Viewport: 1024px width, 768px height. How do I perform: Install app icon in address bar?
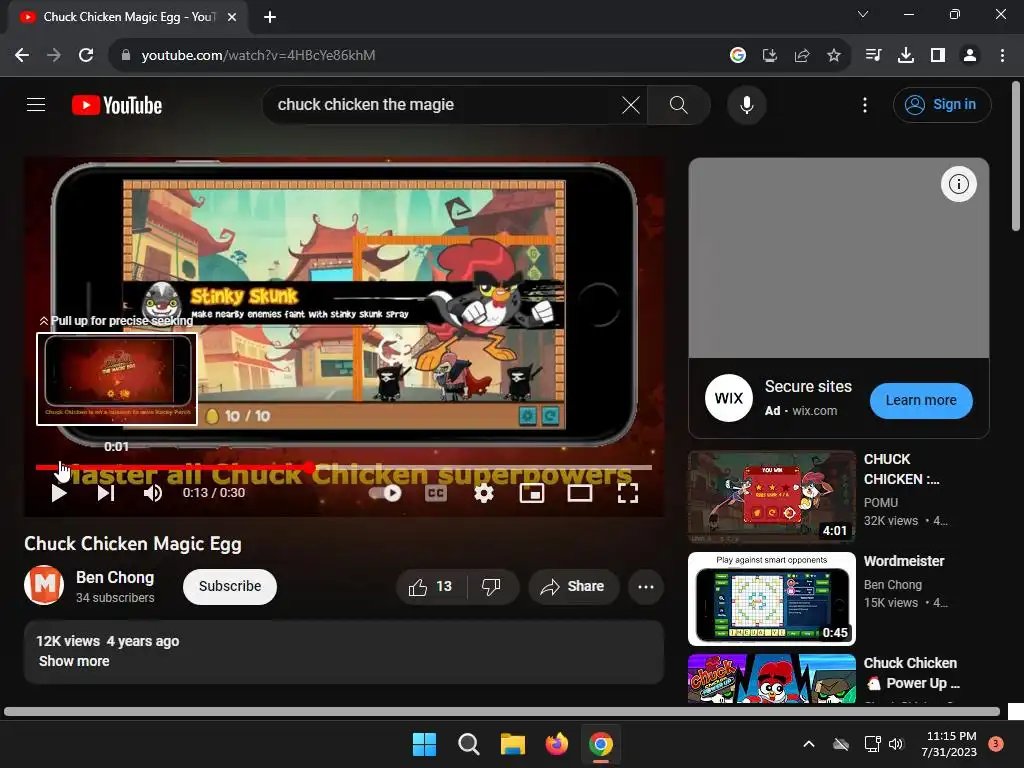(x=770, y=55)
